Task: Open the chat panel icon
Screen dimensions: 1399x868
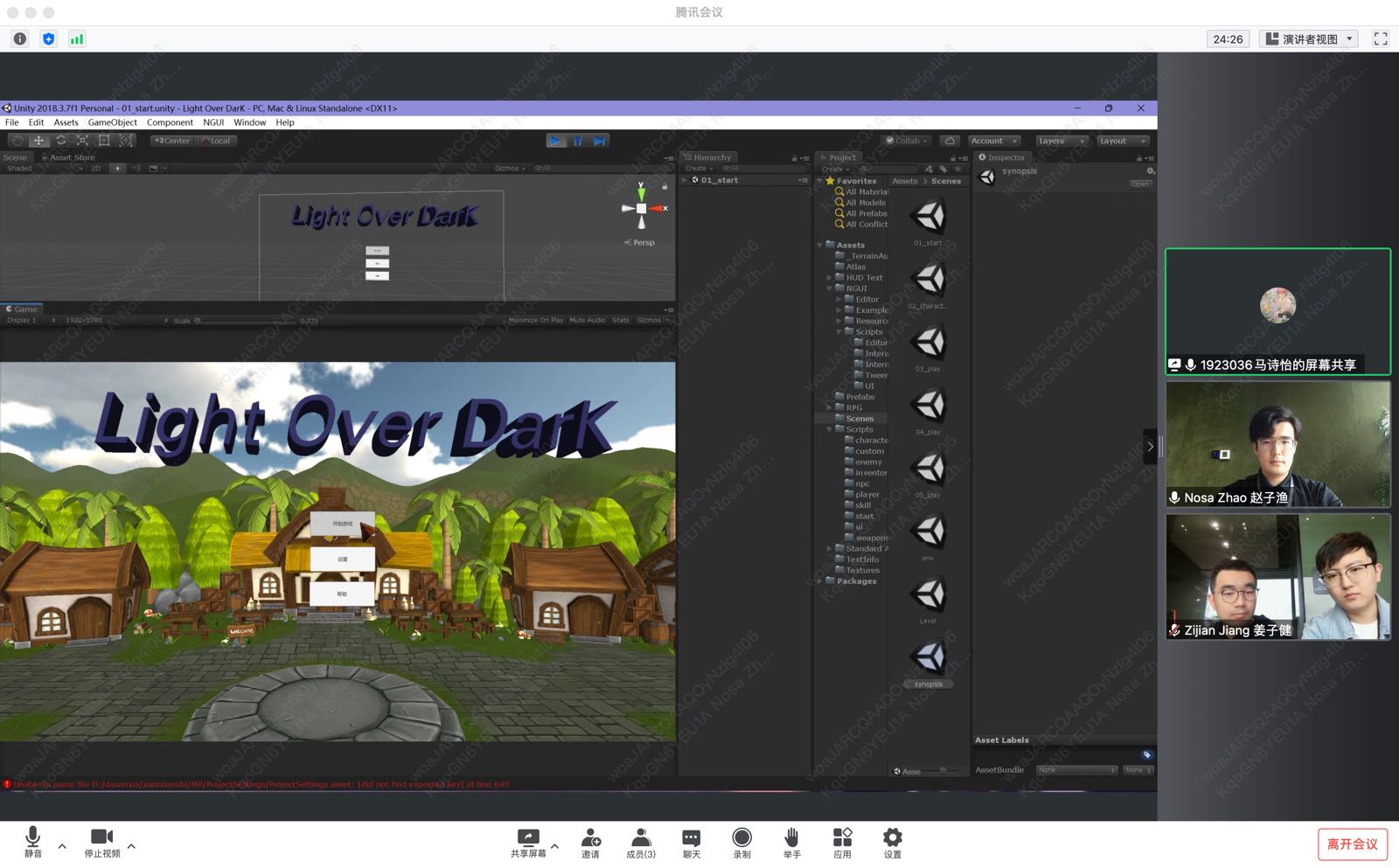Action: point(691,838)
